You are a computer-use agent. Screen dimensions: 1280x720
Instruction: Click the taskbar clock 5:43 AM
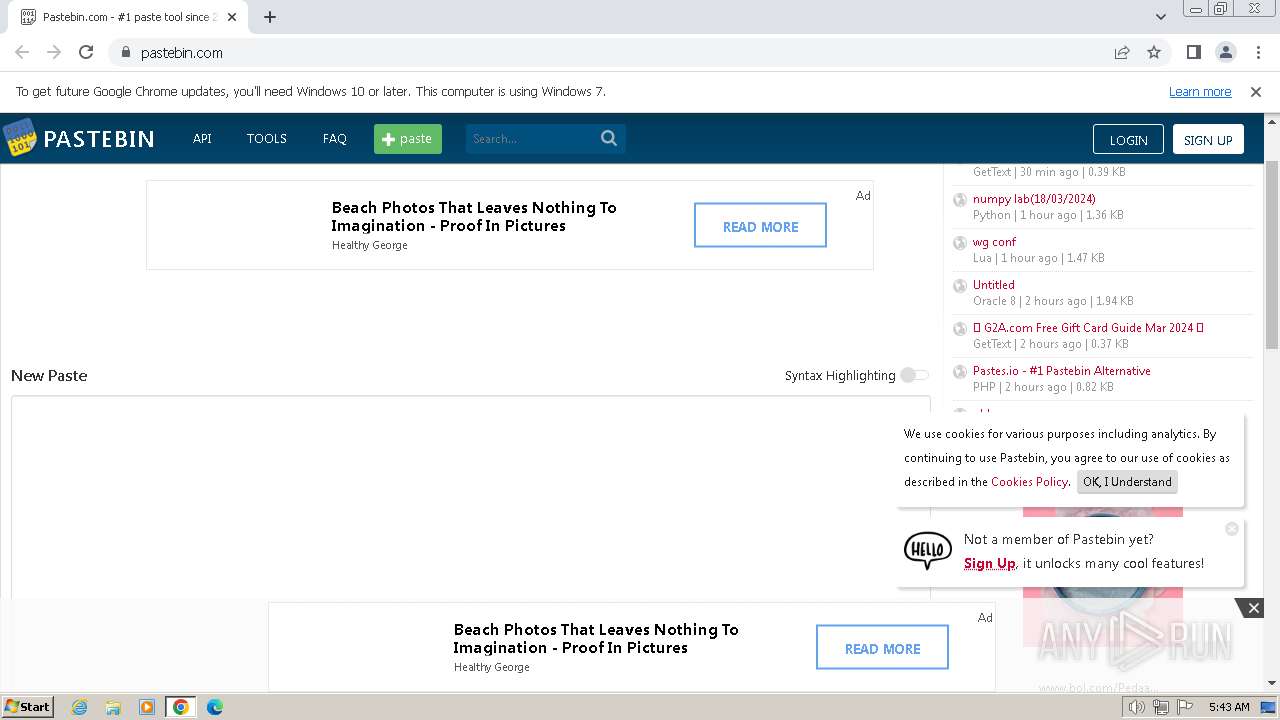click(1229, 707)
